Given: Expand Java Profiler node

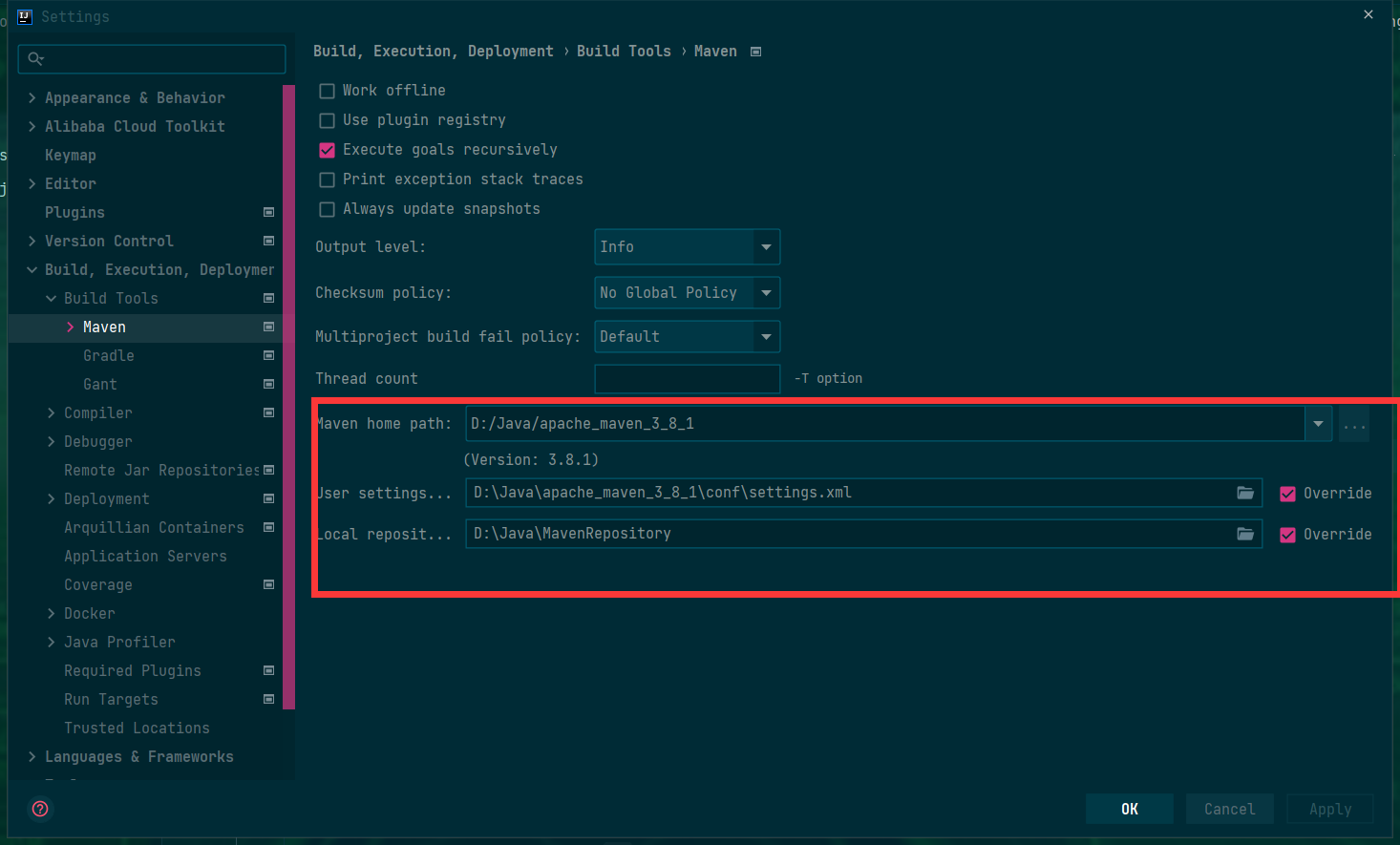Looking at the screenshot, I should tap(52, 642).
